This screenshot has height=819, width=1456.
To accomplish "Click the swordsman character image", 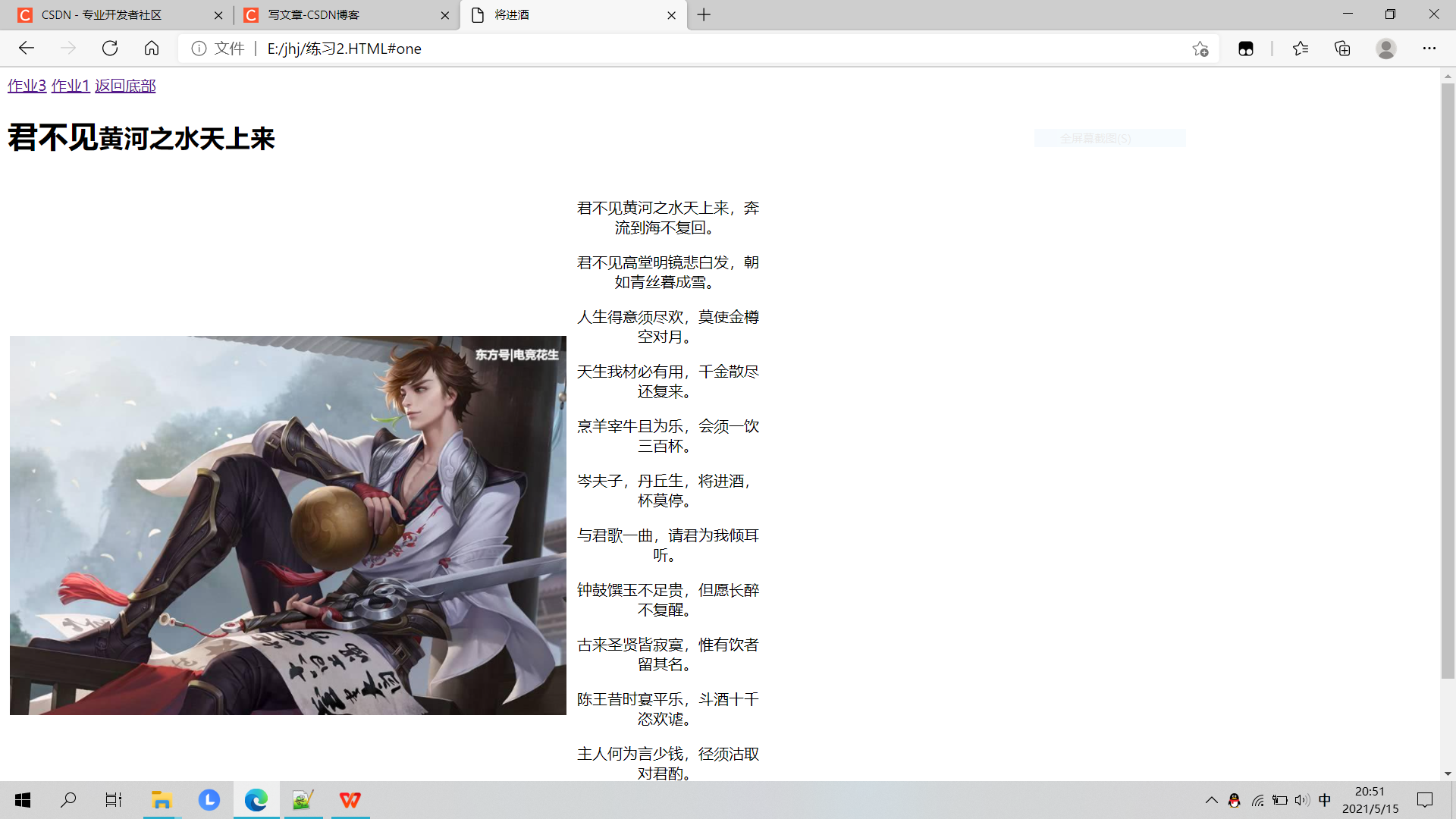I will (288, 526).
